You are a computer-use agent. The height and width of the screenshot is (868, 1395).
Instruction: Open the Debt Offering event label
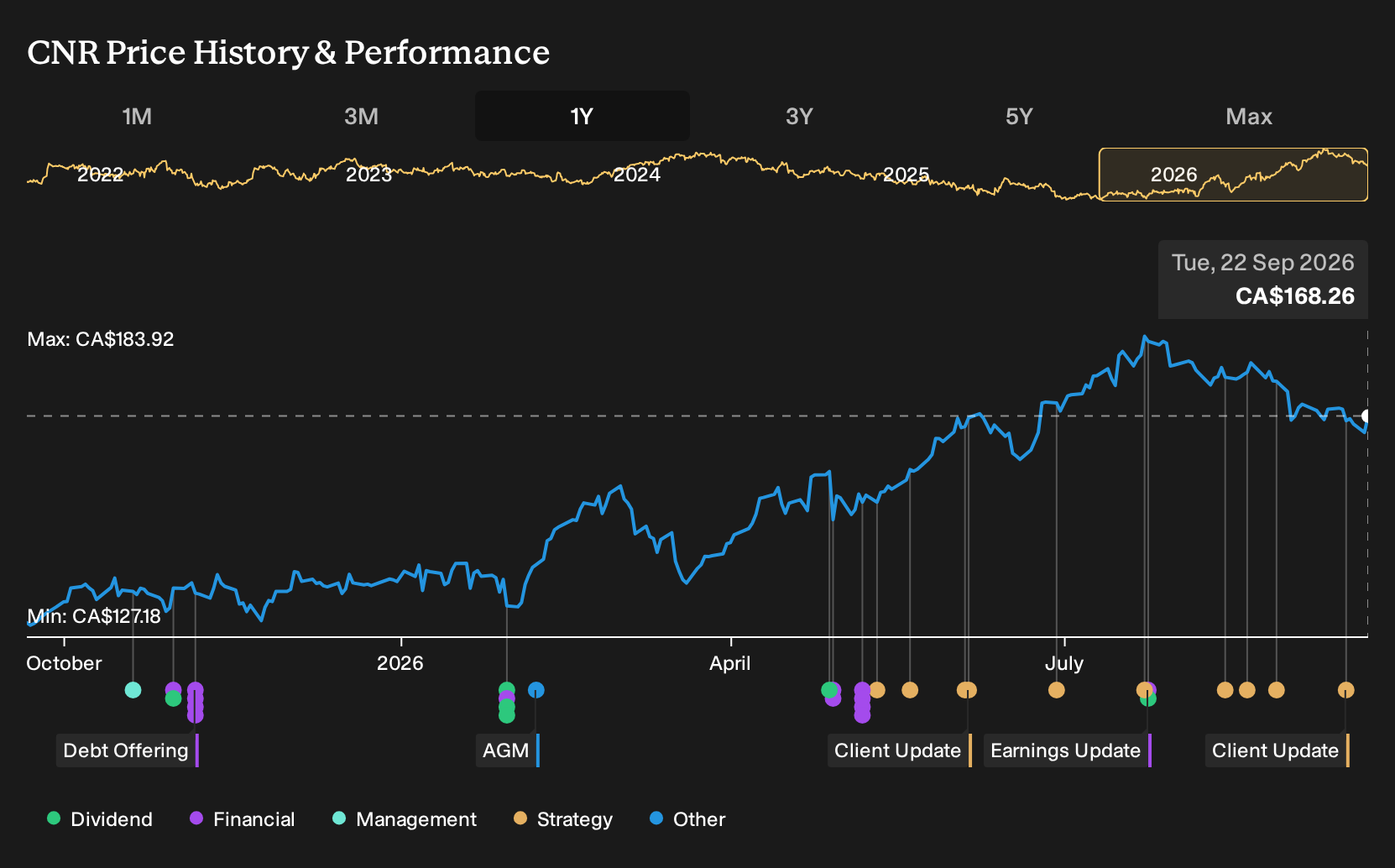coord(128,750)
